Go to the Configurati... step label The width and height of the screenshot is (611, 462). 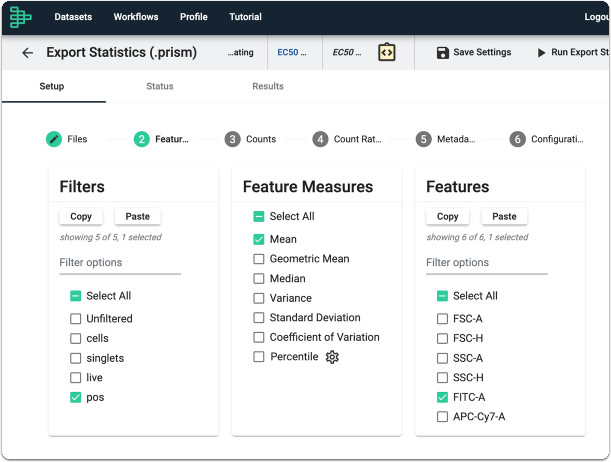[x=557, y=139]
